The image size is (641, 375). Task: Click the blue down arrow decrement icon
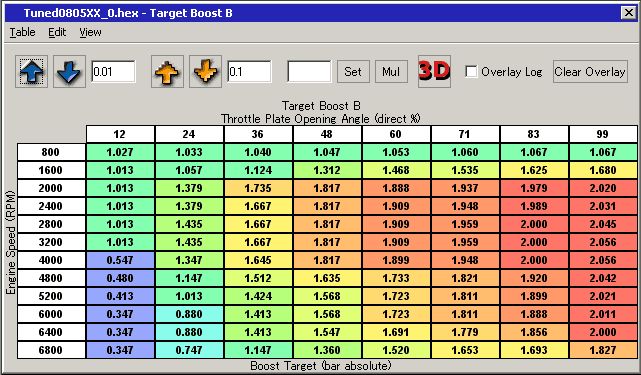(69, 72)
